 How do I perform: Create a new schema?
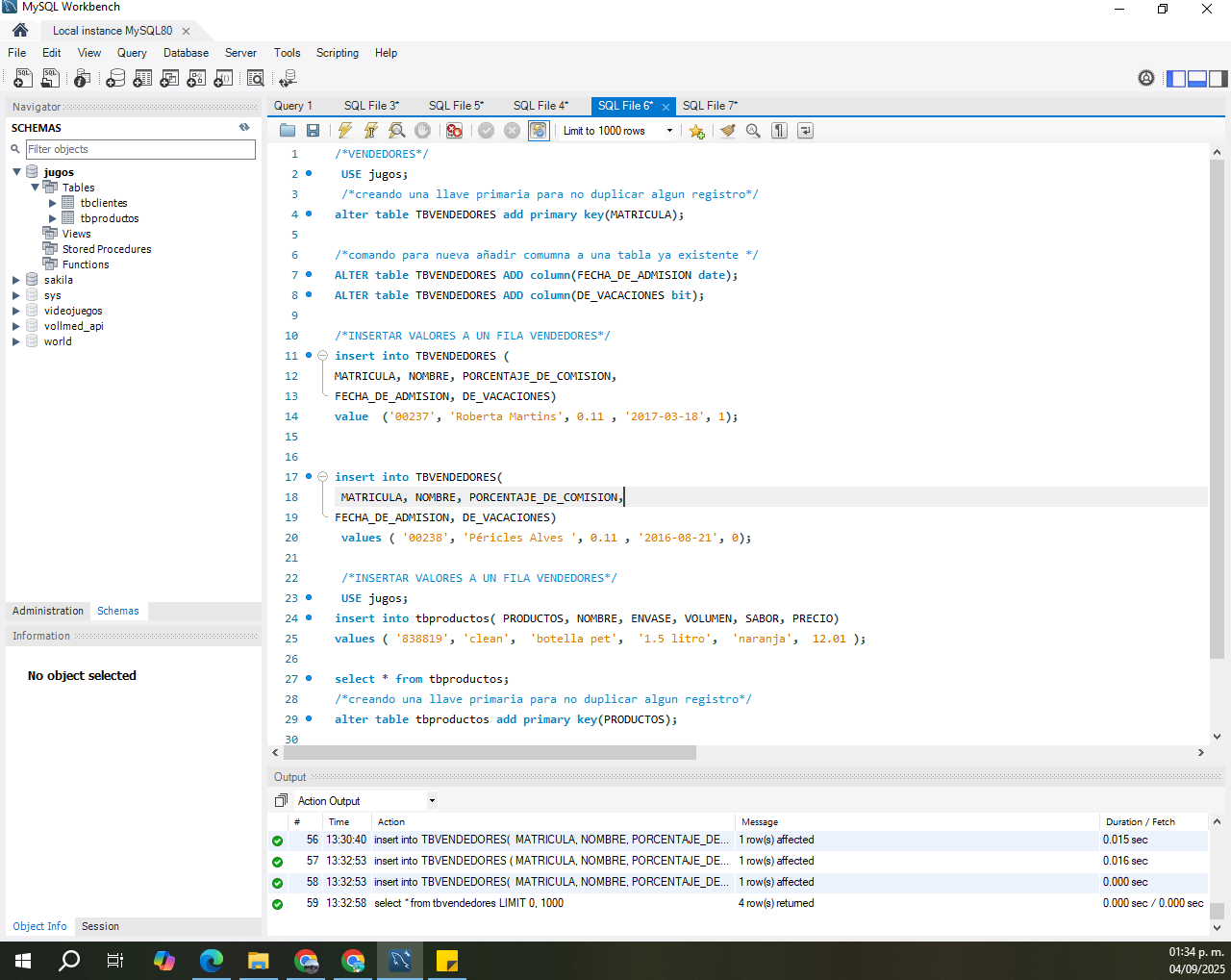(115, 79)
